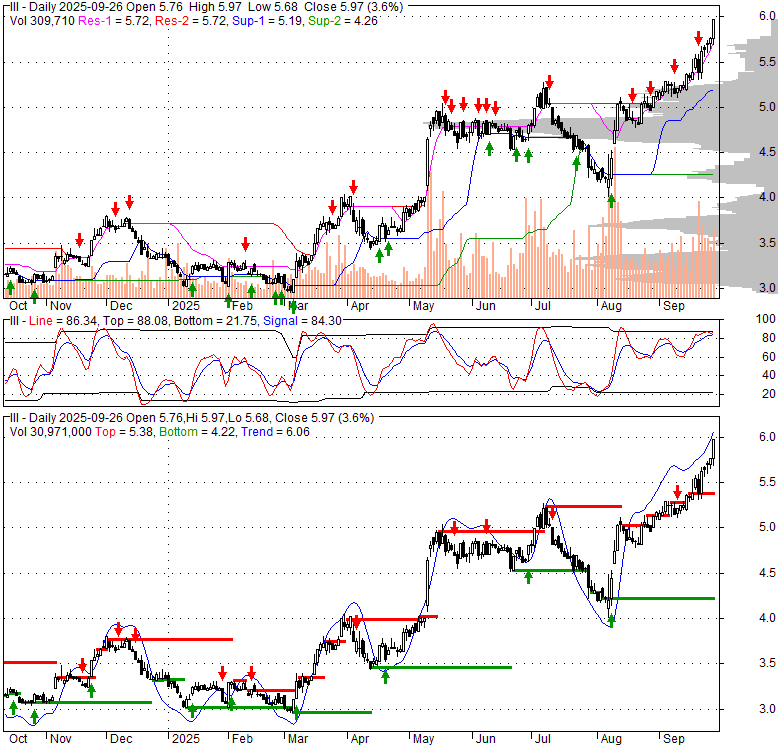
Task: Click the 'Apr' label on the bottom chart axis
Action: coord(360,739)
